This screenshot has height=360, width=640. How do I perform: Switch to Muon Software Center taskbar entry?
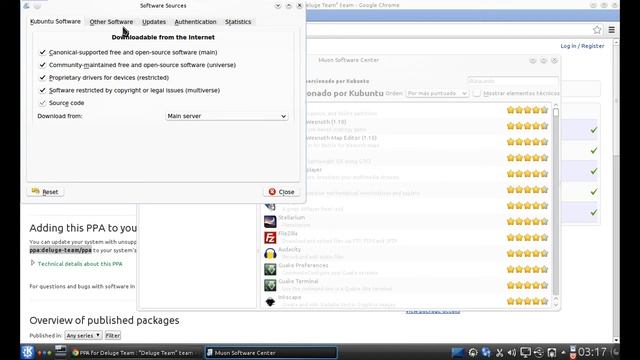[271, 353]
